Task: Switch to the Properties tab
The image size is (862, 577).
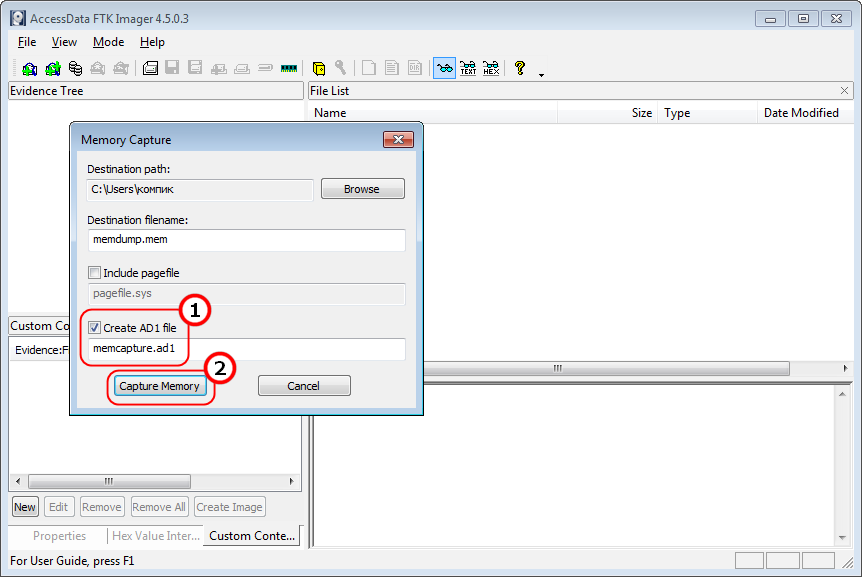Action: coord(59,536)
